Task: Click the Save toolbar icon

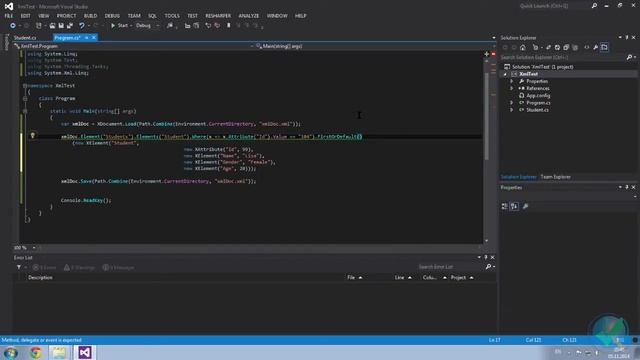Action: click(x=61, y=26)
